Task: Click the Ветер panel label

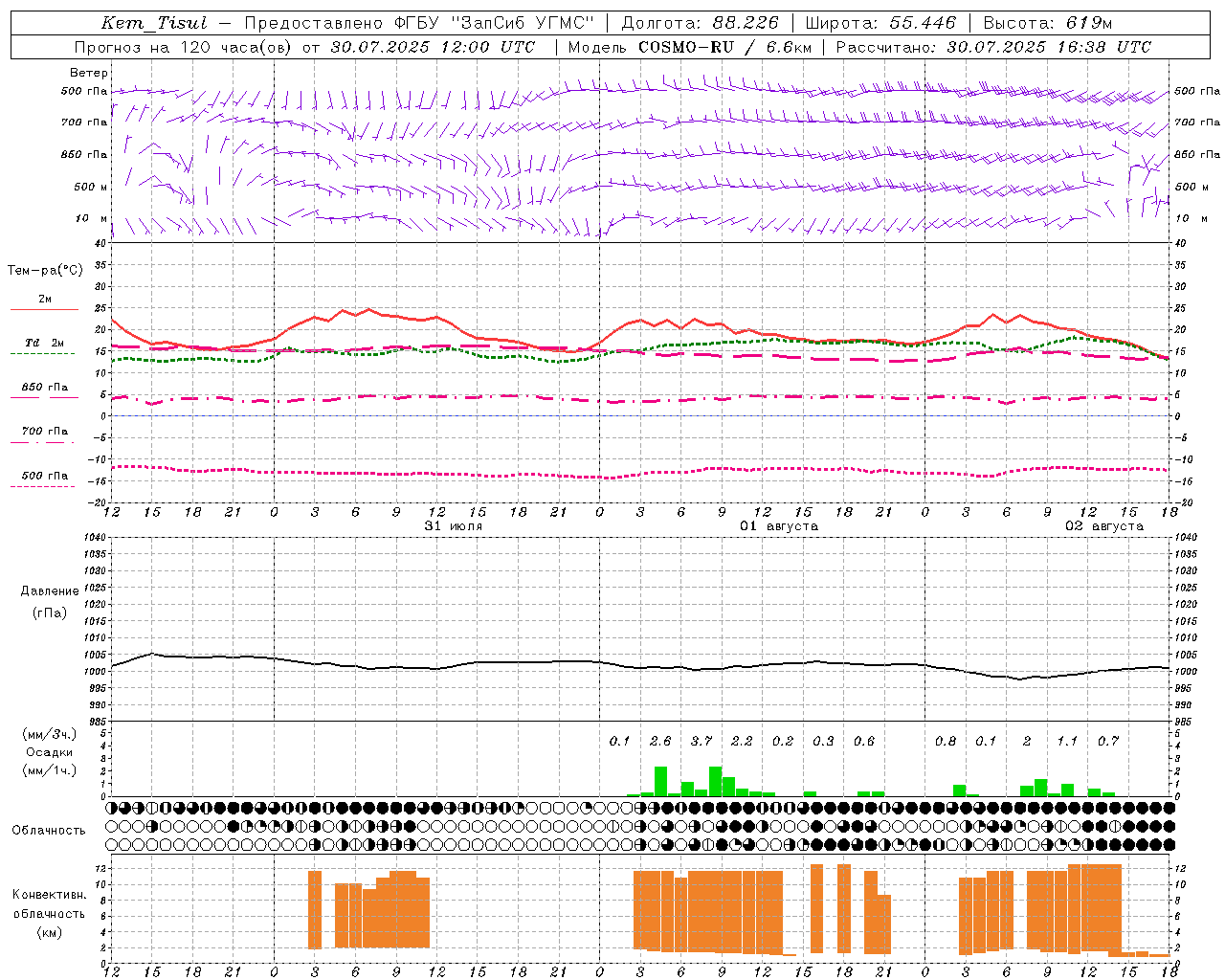Action: [x=89, y=73]
